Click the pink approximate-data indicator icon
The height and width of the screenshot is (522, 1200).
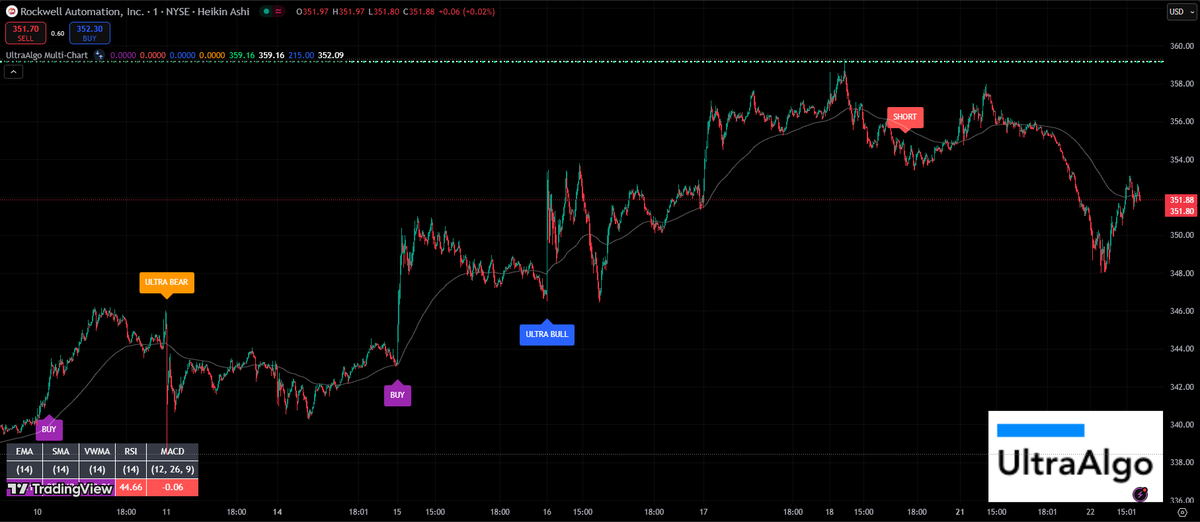pyautogui.click(x=277, y=11)
